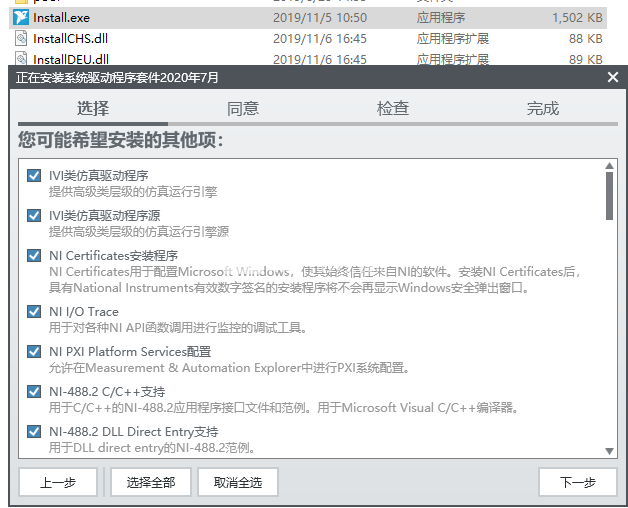Image resolution: width=628 pixels, height=508 pixels.
Task: Select the Install.exe file name
Action: pos(62,18)
